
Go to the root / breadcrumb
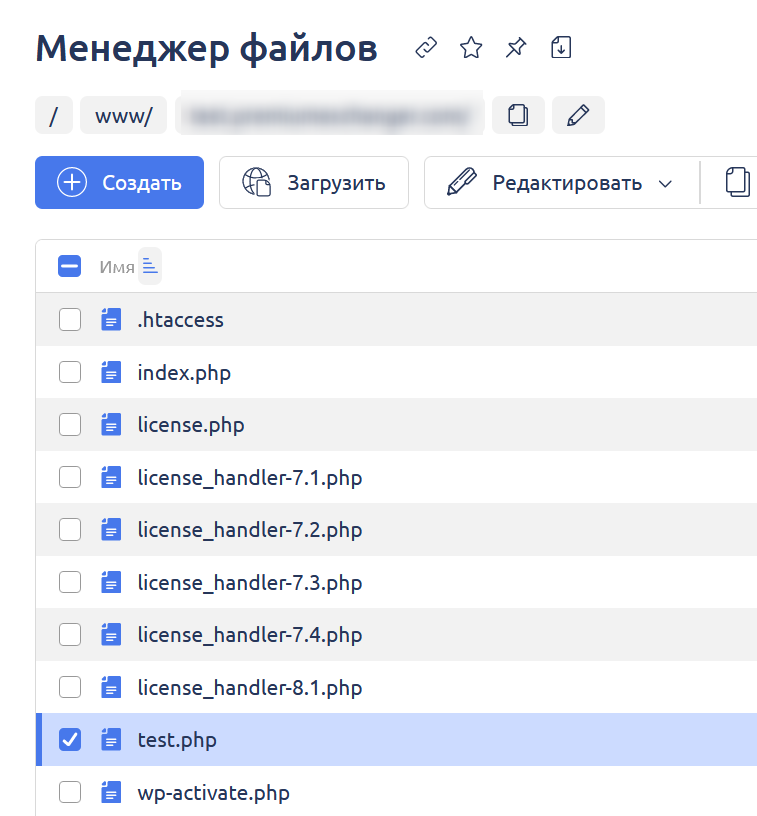point(54,115)
